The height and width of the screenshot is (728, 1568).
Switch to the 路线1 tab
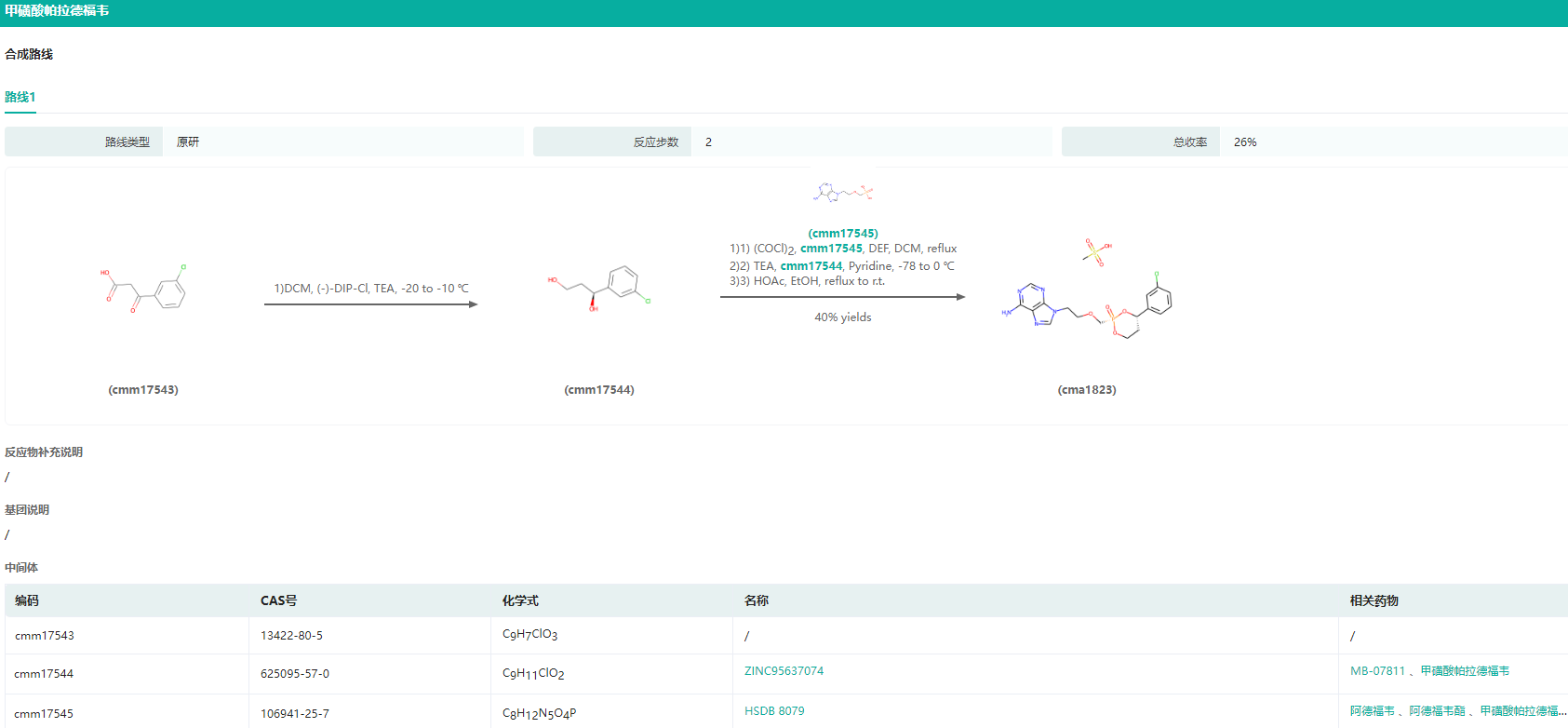tap(20, 97)
